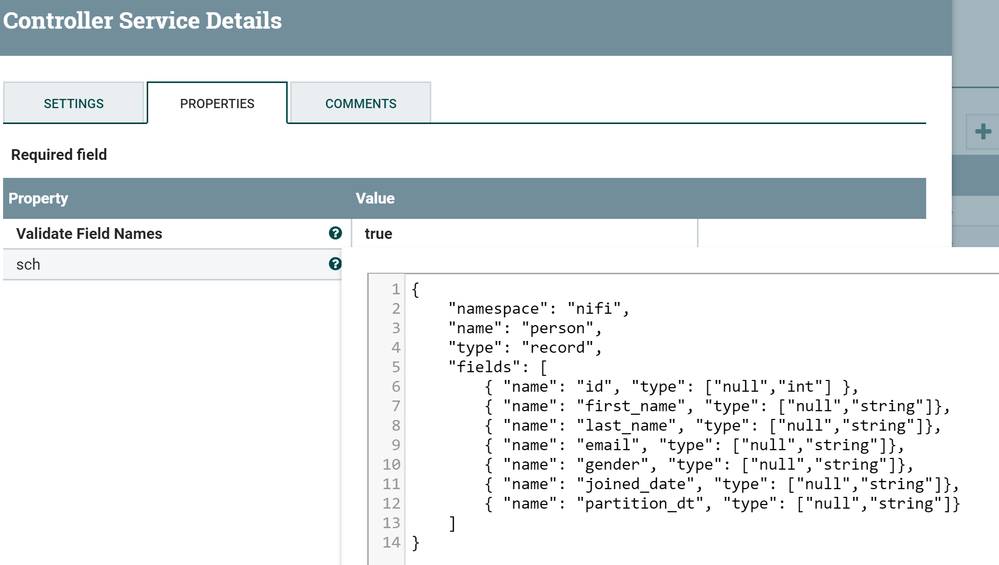Image resolution: width=999 pixels, height=565 pixels.
Task: Select the sch property name
Action: [28, 265]
